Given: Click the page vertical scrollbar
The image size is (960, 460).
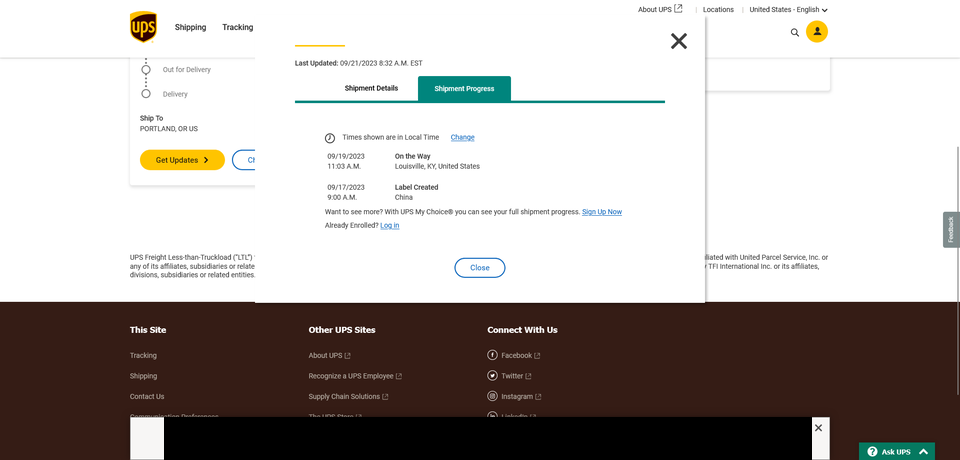Looking at the screenshot, I should coord(957,270).
